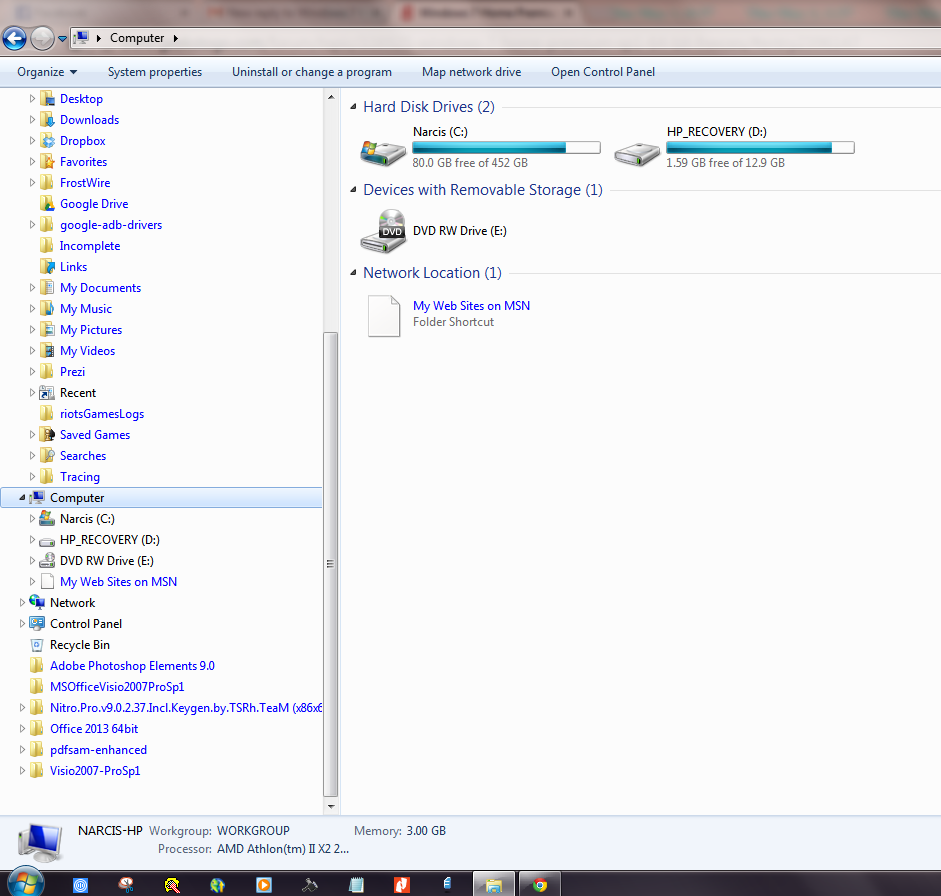Select Desktop in the navigation tree
The image size is (941, 896).
pos(81,99)
